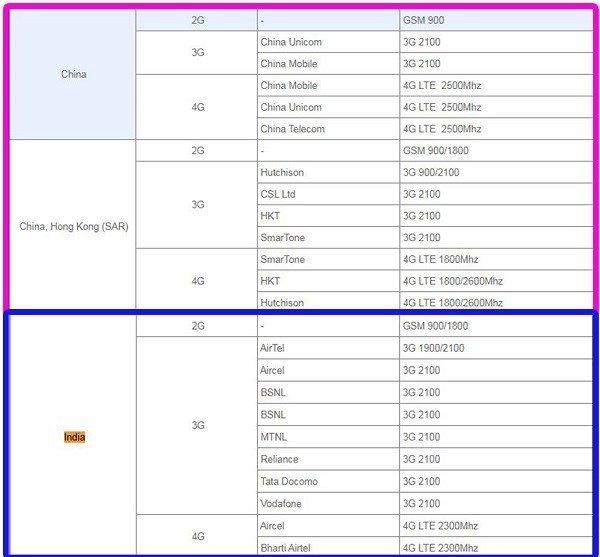The image size is (600, 557).
Task: Select 4G LTE 1800/2600Mhz in the Hutchison row
Action: [x=496, y=301]
